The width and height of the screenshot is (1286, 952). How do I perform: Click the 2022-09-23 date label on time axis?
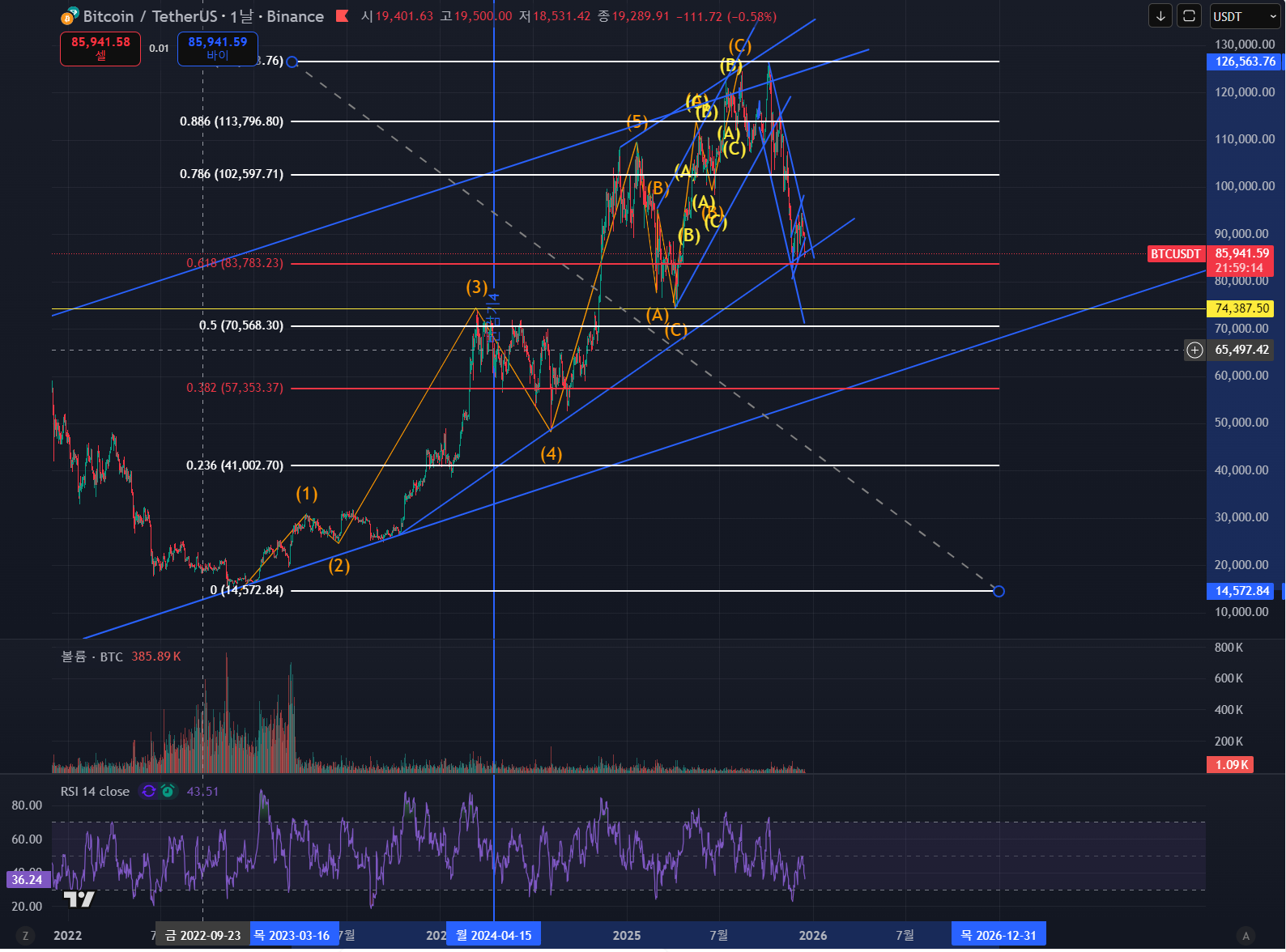pos(202,935)
